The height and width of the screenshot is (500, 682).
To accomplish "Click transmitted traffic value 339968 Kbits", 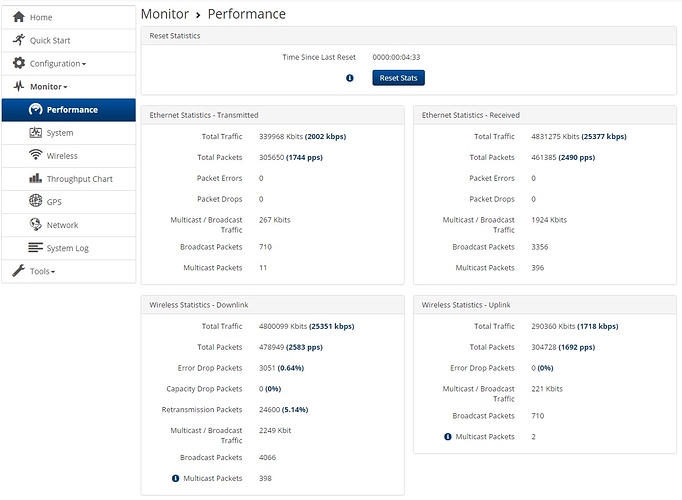I will (281, 136).
